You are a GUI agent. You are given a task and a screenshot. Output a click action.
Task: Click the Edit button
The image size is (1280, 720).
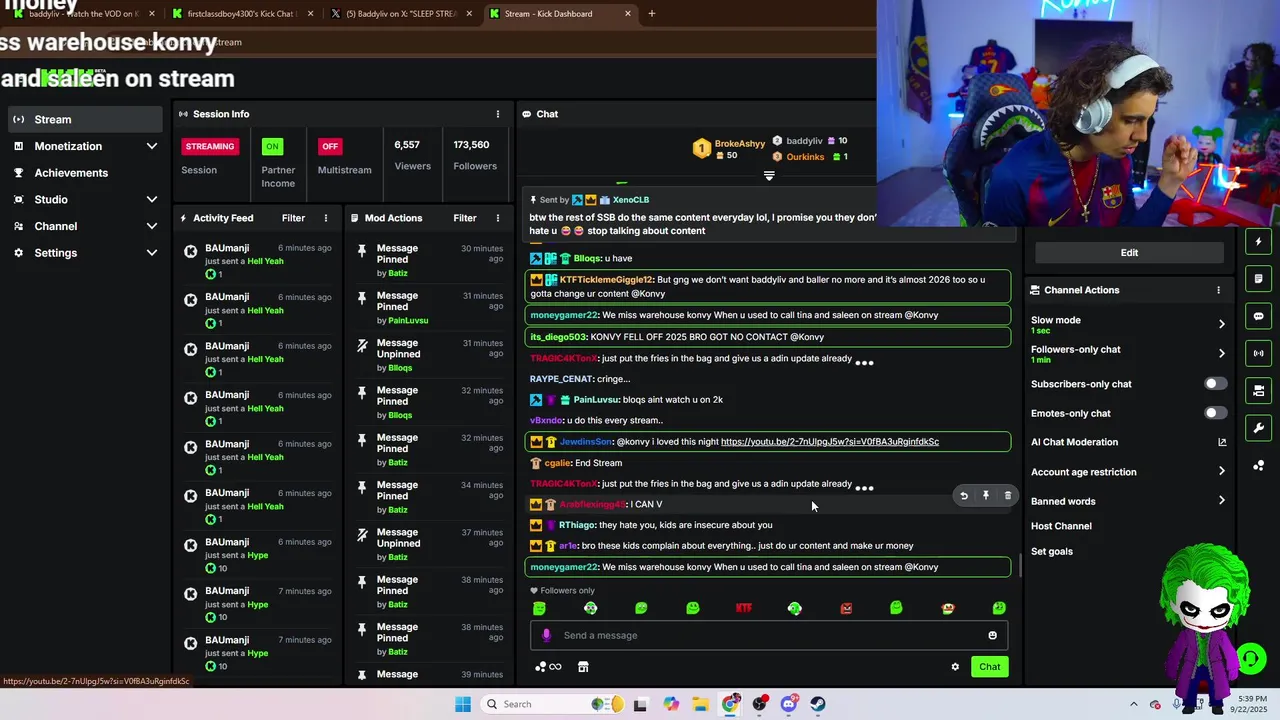point(1129,253)
